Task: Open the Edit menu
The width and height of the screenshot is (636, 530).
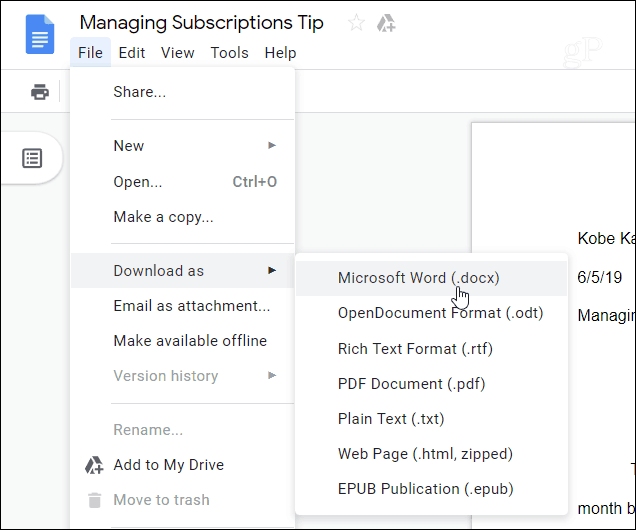Action: pyautogui.click(x=131, y=53)
